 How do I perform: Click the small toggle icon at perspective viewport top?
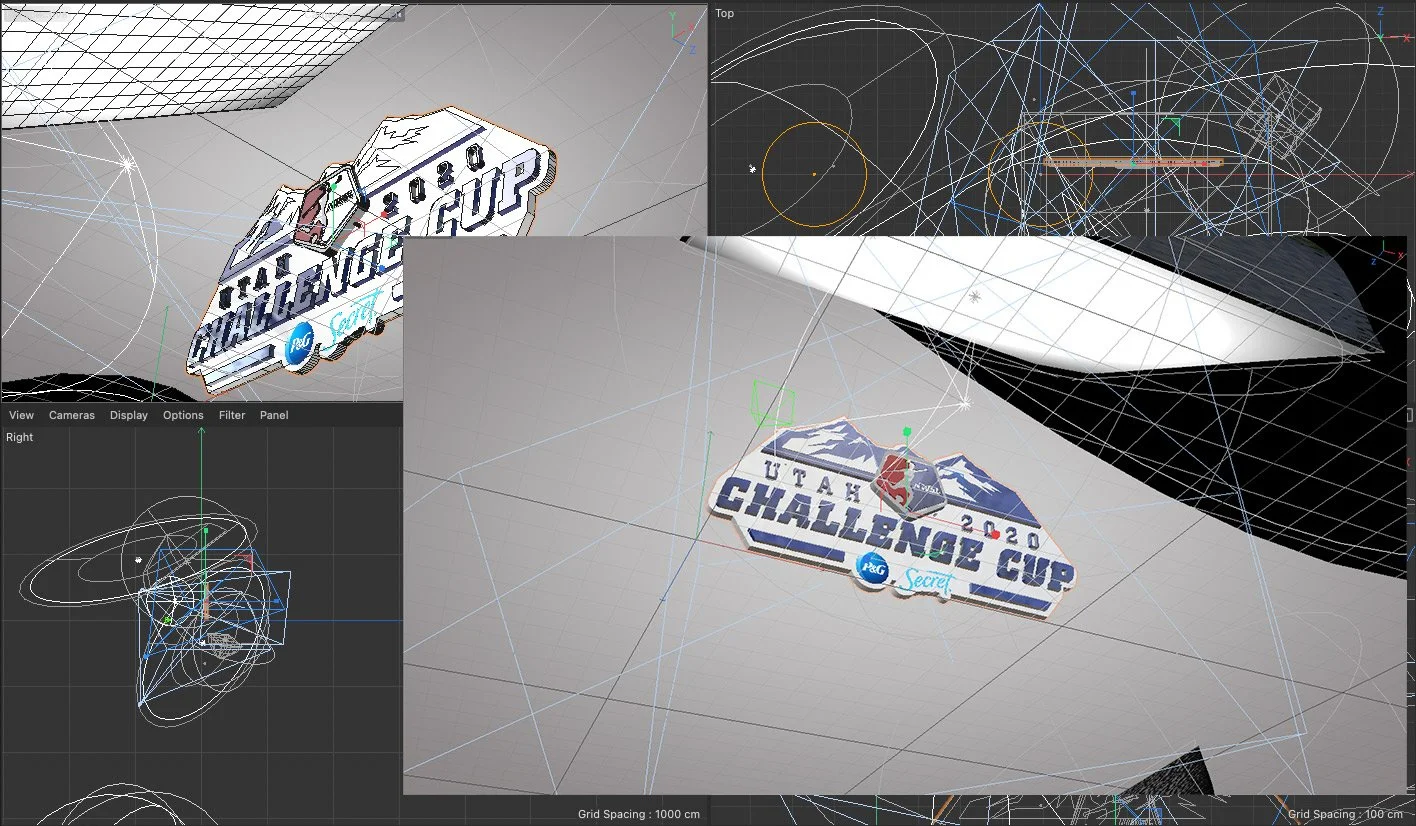(399, 14)
